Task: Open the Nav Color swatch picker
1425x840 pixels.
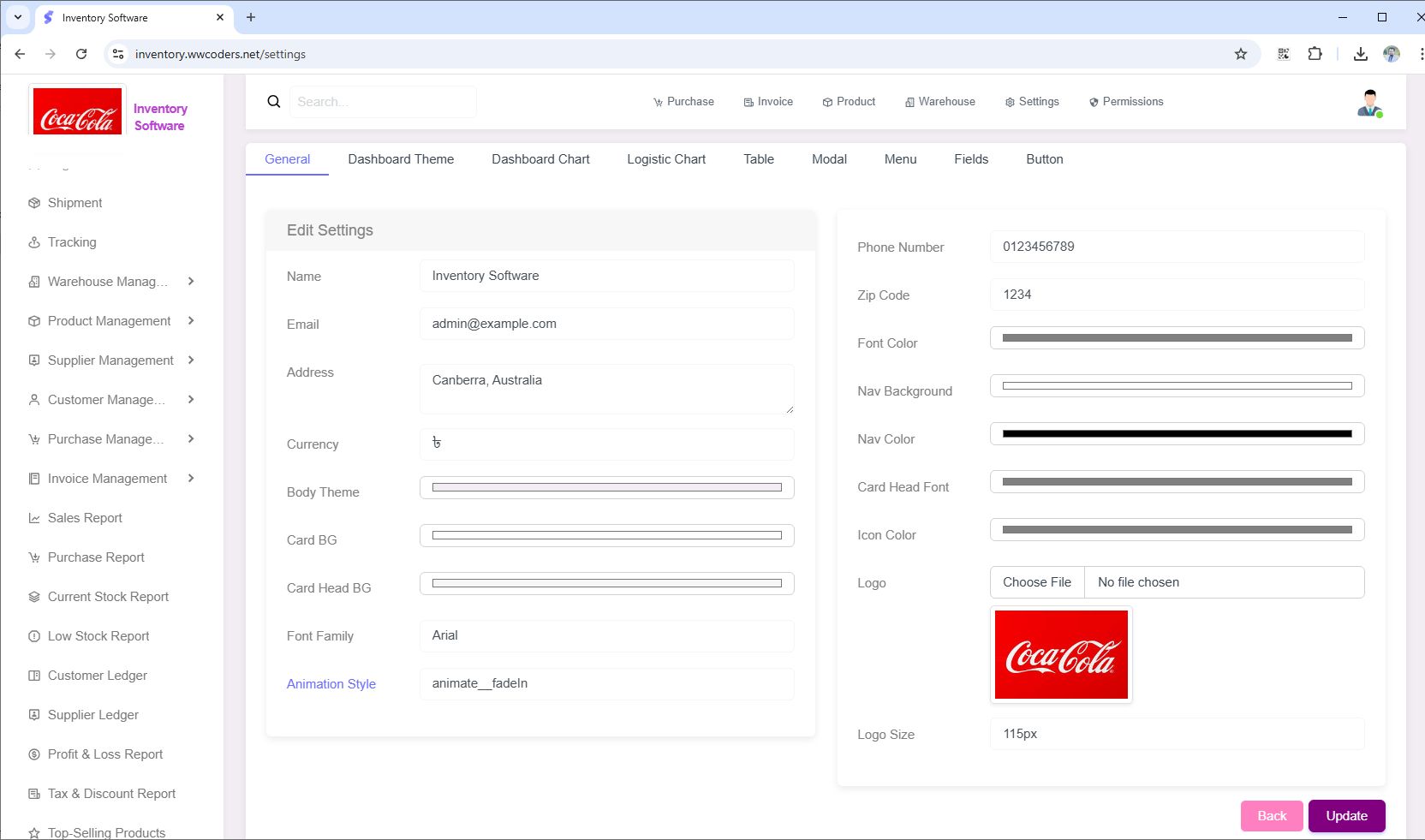Action: click(x=1177, y=434)
